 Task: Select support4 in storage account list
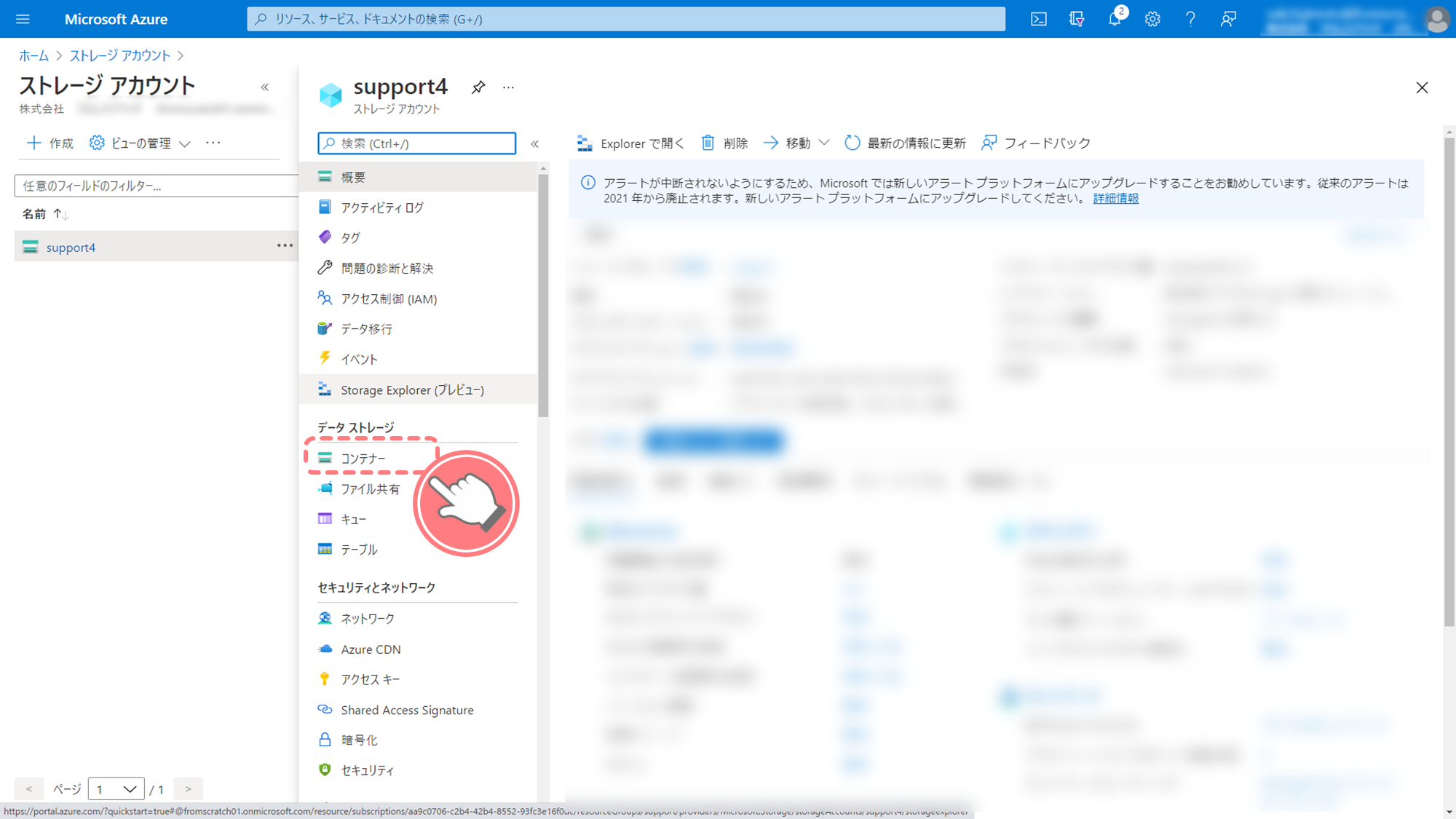pos(71,248)
